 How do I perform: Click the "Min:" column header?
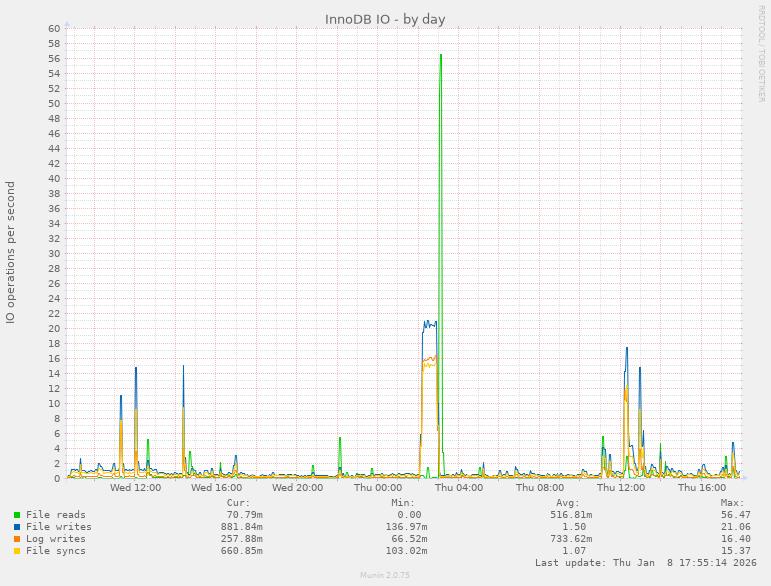[403, 503]
